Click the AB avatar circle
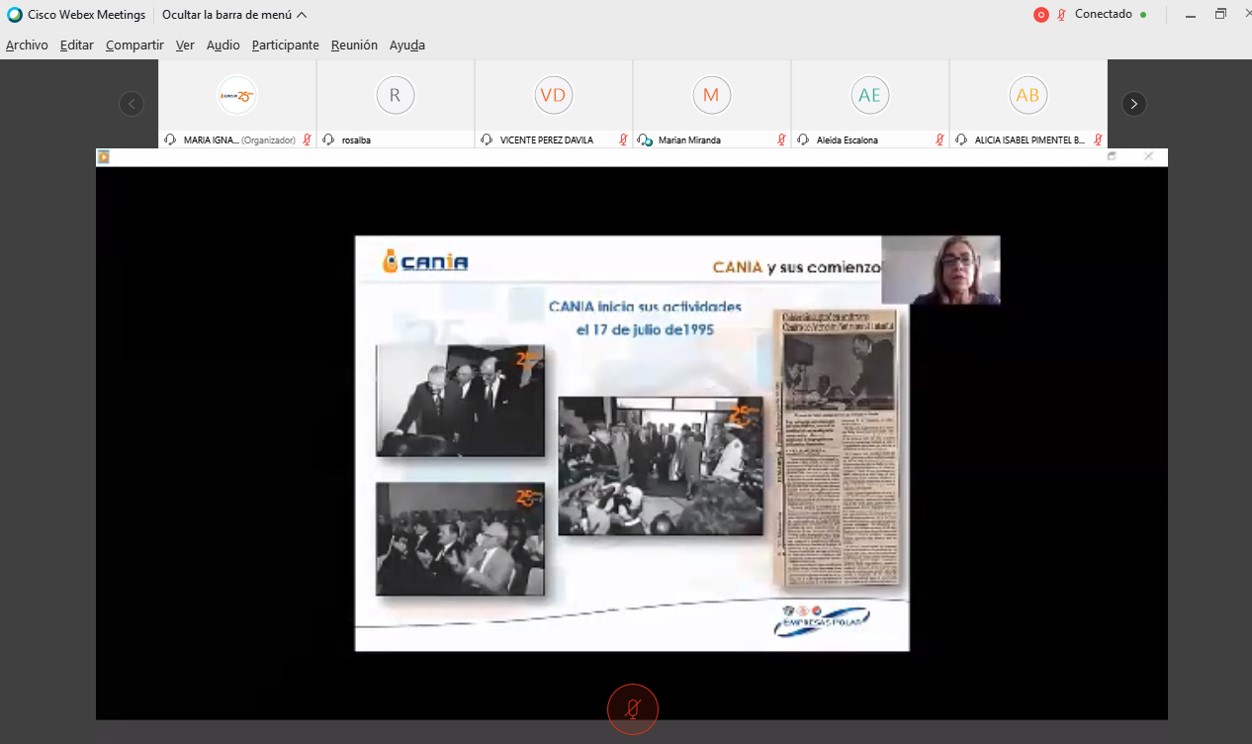 1027,95
